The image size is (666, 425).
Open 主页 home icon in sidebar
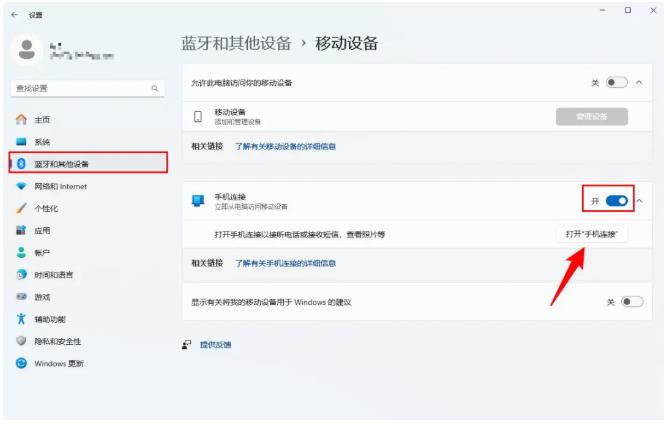[21, 120]
